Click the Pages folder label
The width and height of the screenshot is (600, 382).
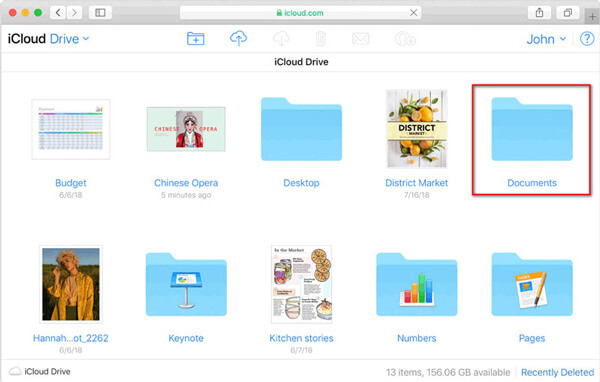pyautogui.click(x=532, y=338)
